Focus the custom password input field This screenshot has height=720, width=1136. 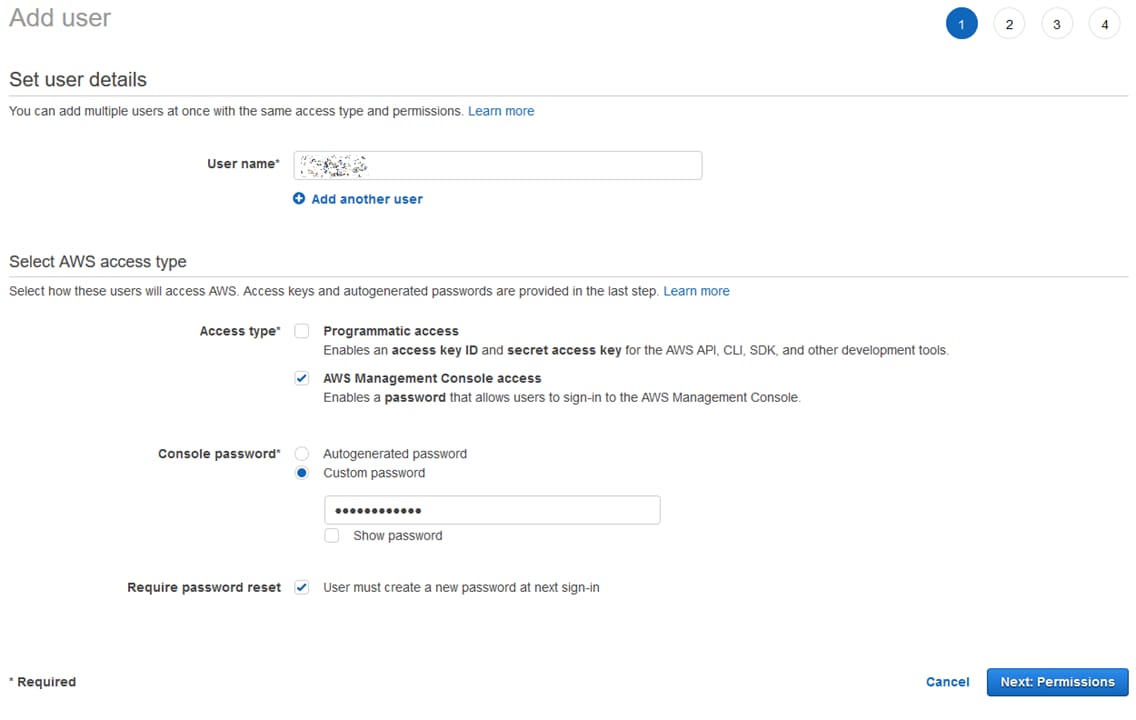(492, 510)
